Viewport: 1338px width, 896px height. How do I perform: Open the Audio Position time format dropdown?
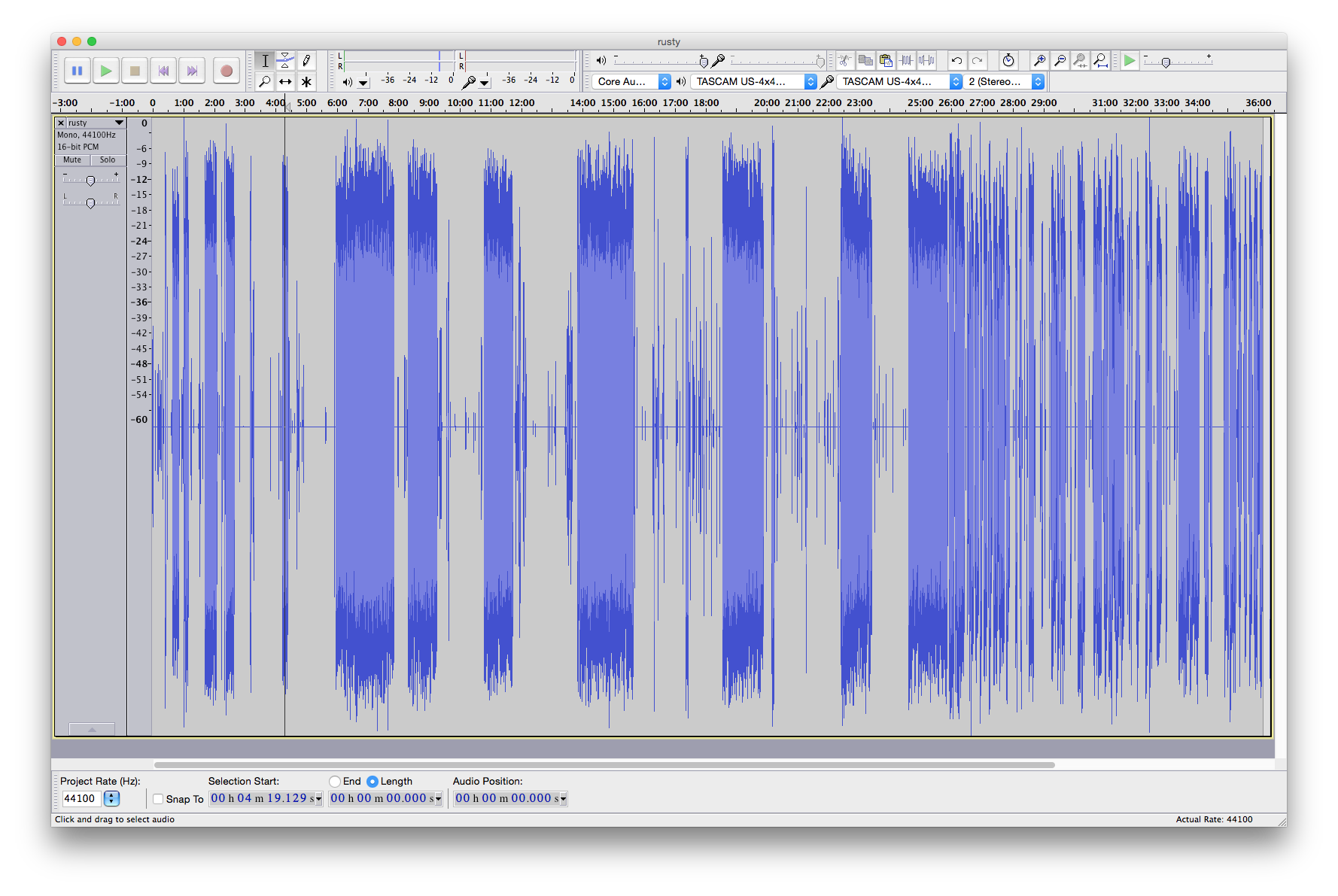coord(563,800)
